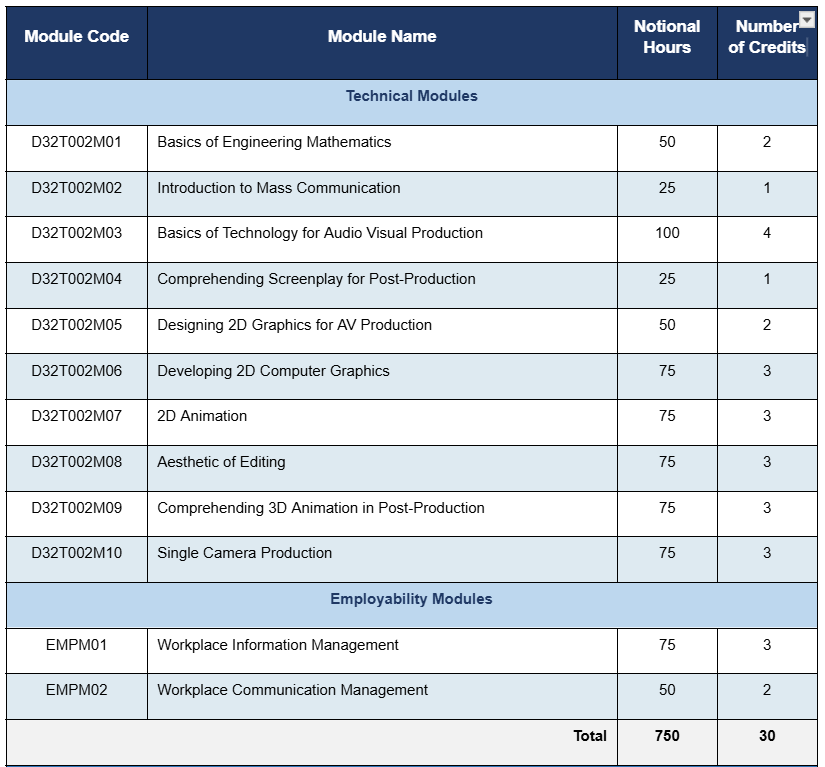Image resolution: width=825 pixels, height=767 pixels.
Task: Click the EMPM01 module code cell
Action: (77, 645)
